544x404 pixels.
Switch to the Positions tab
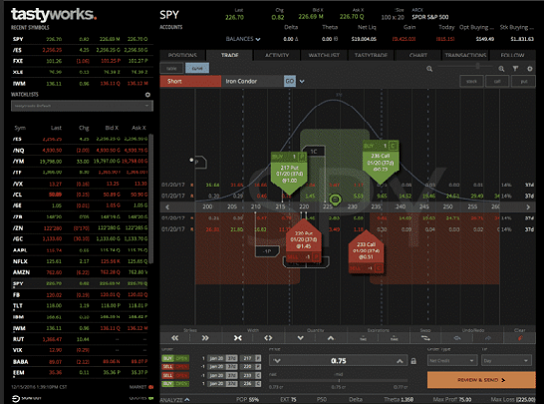182,55
